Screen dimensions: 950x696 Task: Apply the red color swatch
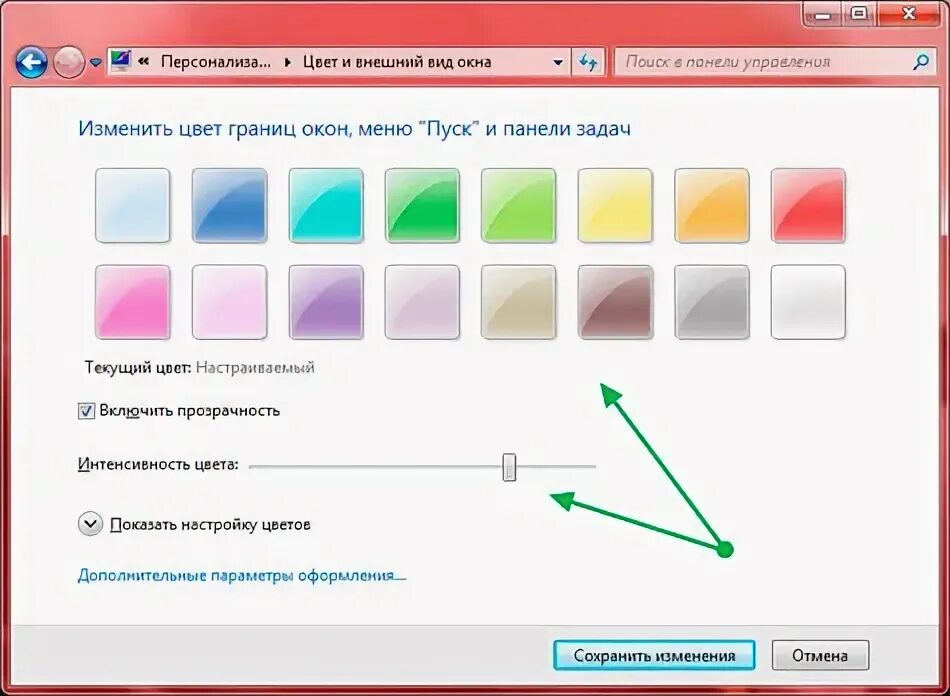click(808, 205)
